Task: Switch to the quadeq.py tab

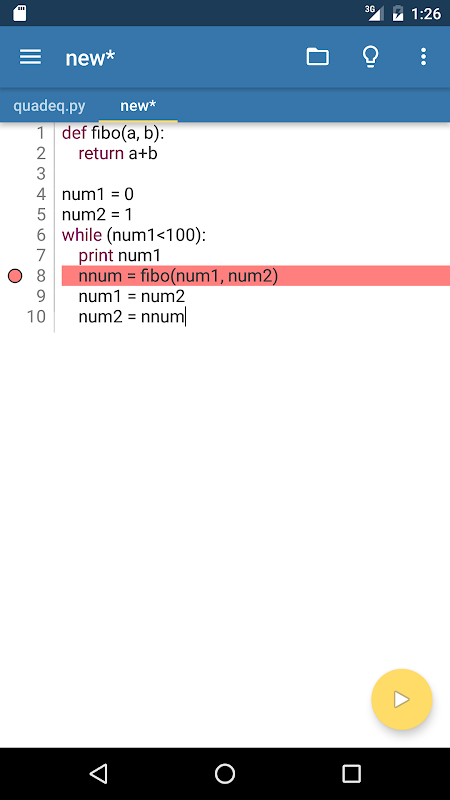Action: (49, 106)
